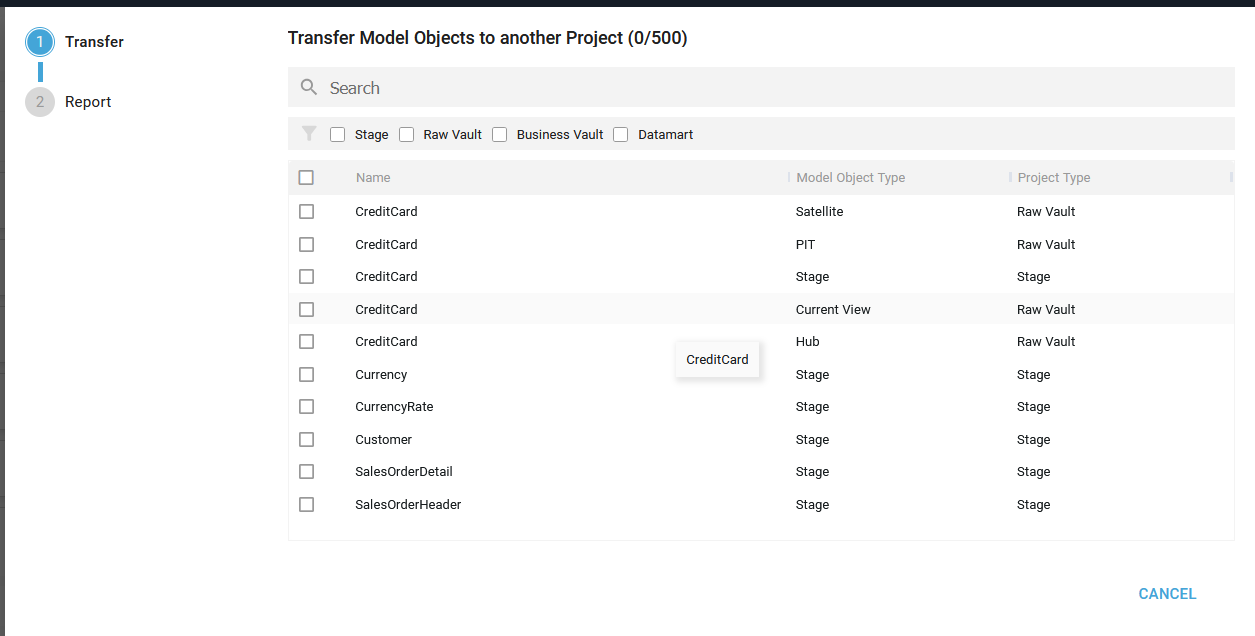
Task: Click step 2 Report circle
Action: click(40, 102)
